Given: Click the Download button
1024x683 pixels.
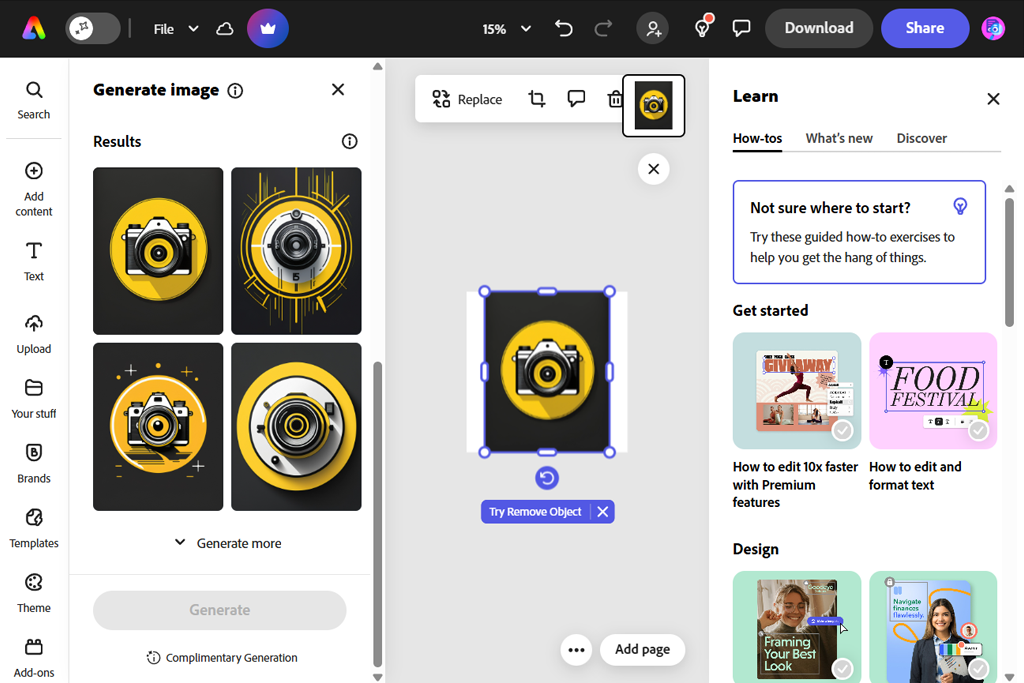Looking at the screenshot, I should (x=819, y=28).
